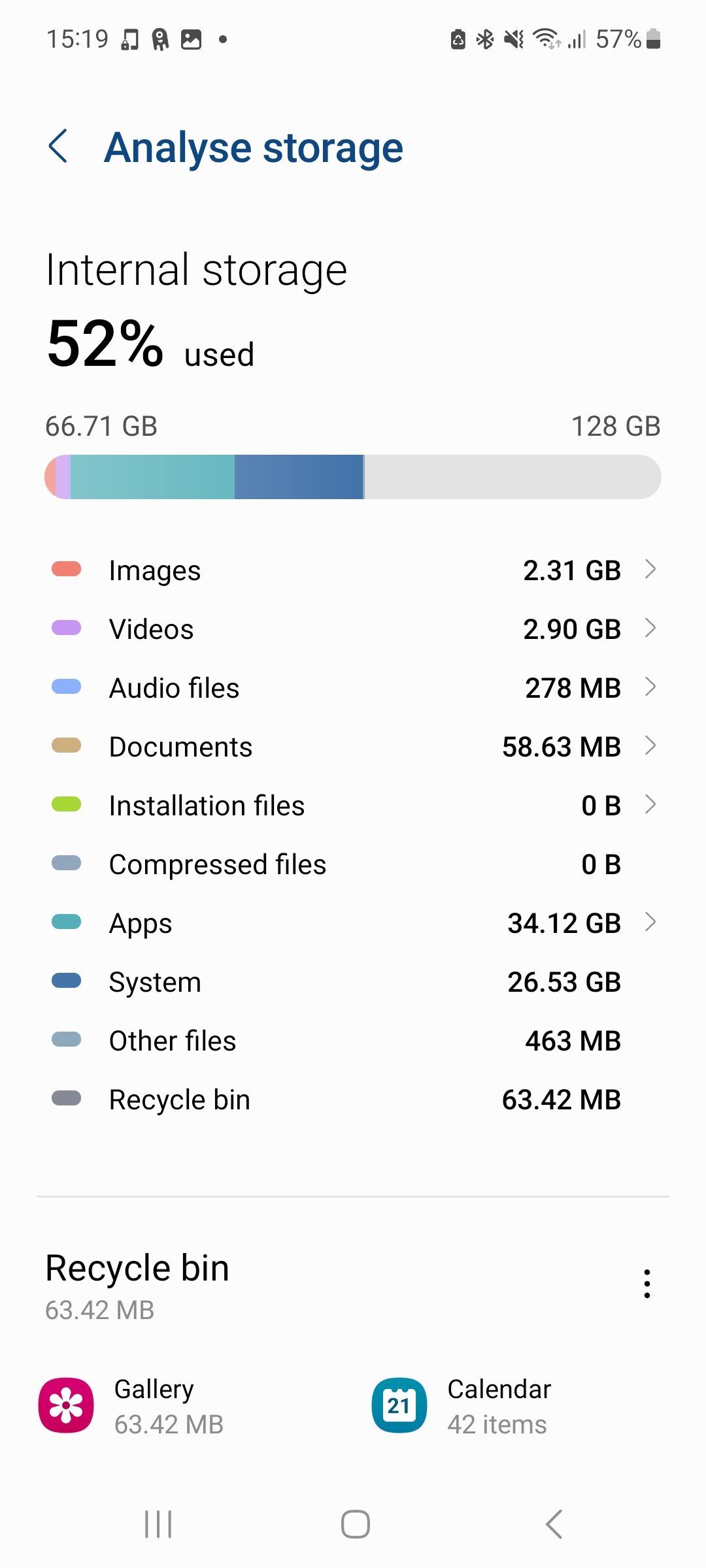Viewport: 706px width, 1568px height.
Task: Click the dark blue System category dot
Action: pos(67,981)
